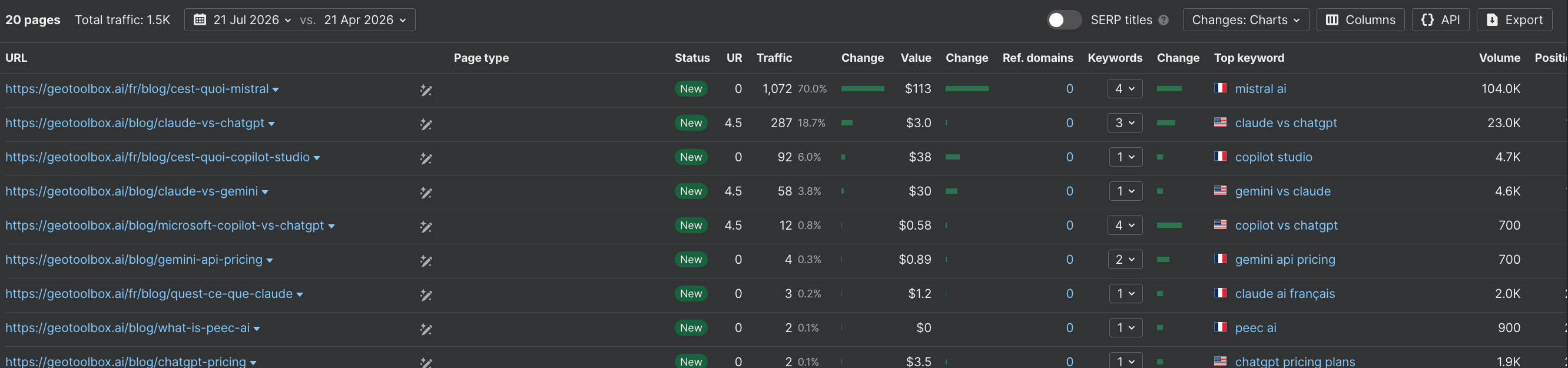The width and height of the screenshot is (1568, 368).
Task: Open top keyword 'mistral ai'
Action: tap(1260, 89)
